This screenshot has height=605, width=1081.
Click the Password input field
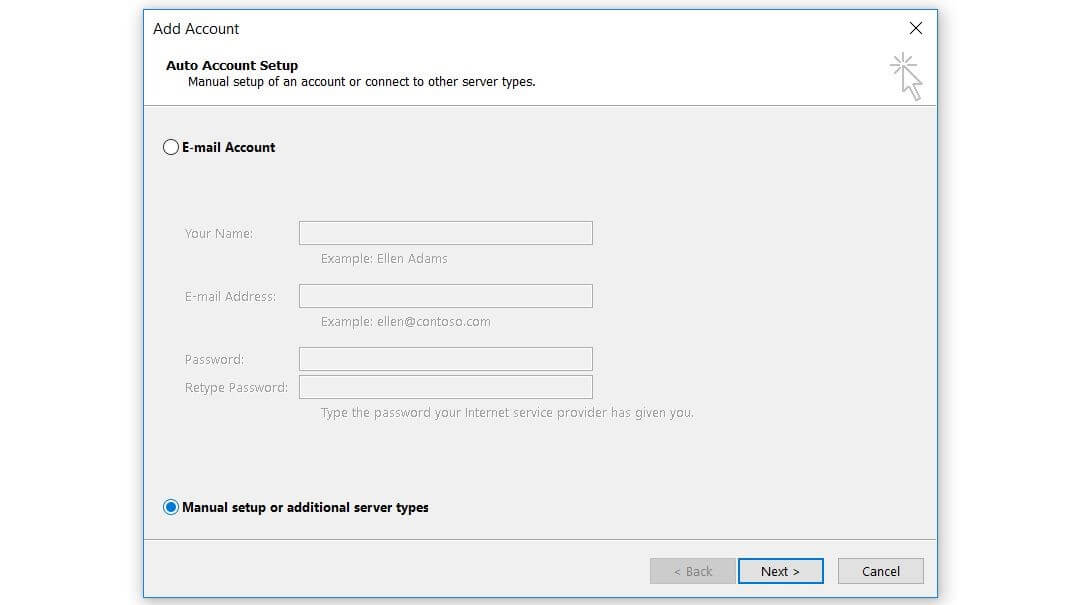[x=445, y=359]
